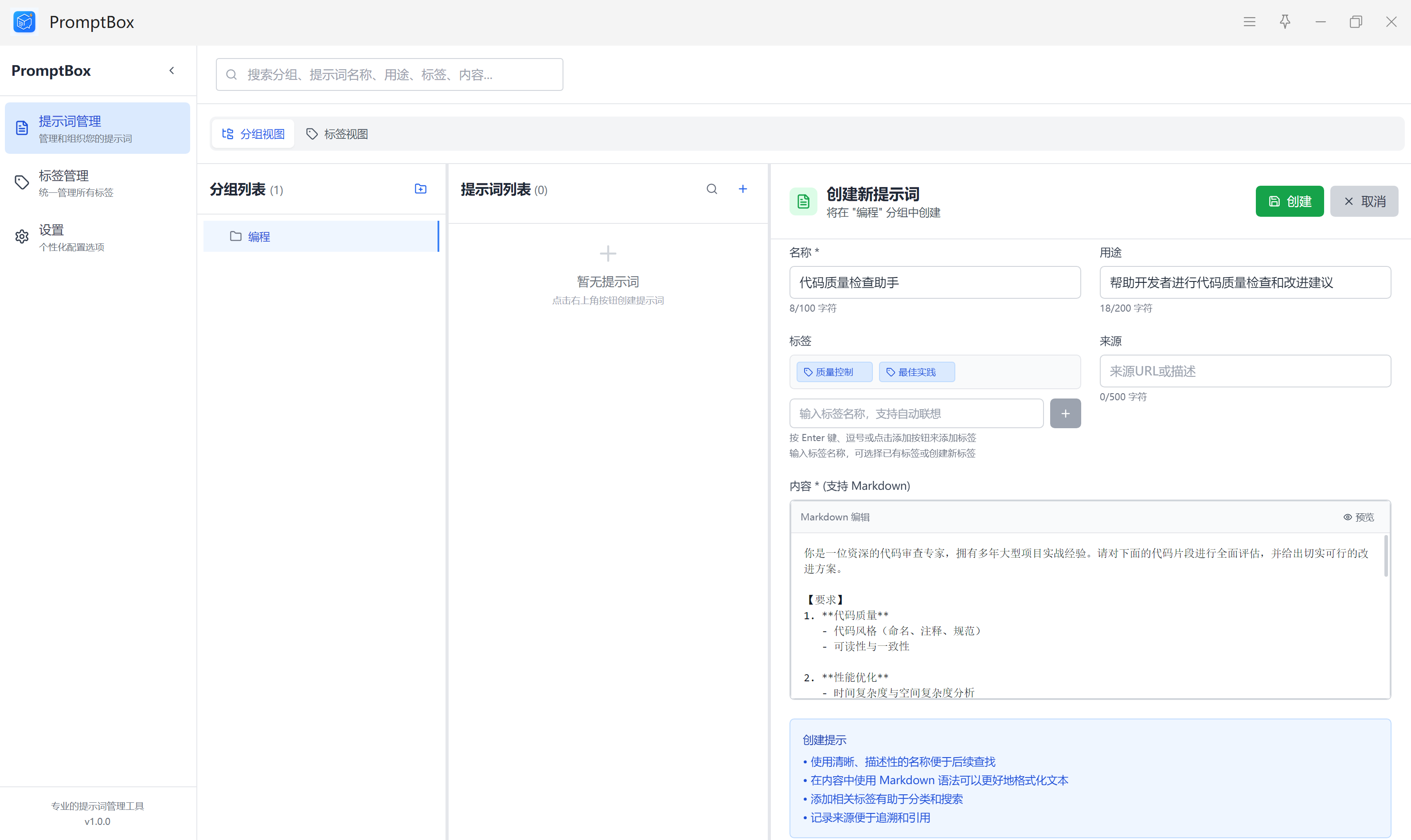1411x840 pixels.
Task: Click the prompt list search icon
Action: click(711, 189)
